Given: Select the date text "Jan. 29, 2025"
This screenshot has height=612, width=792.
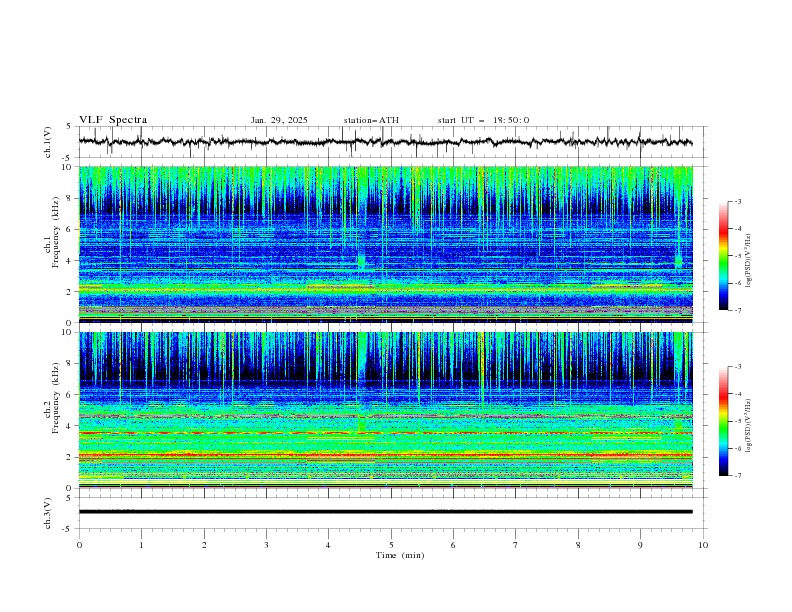Looking at the screenshot, I should click(x=279, y=120).
